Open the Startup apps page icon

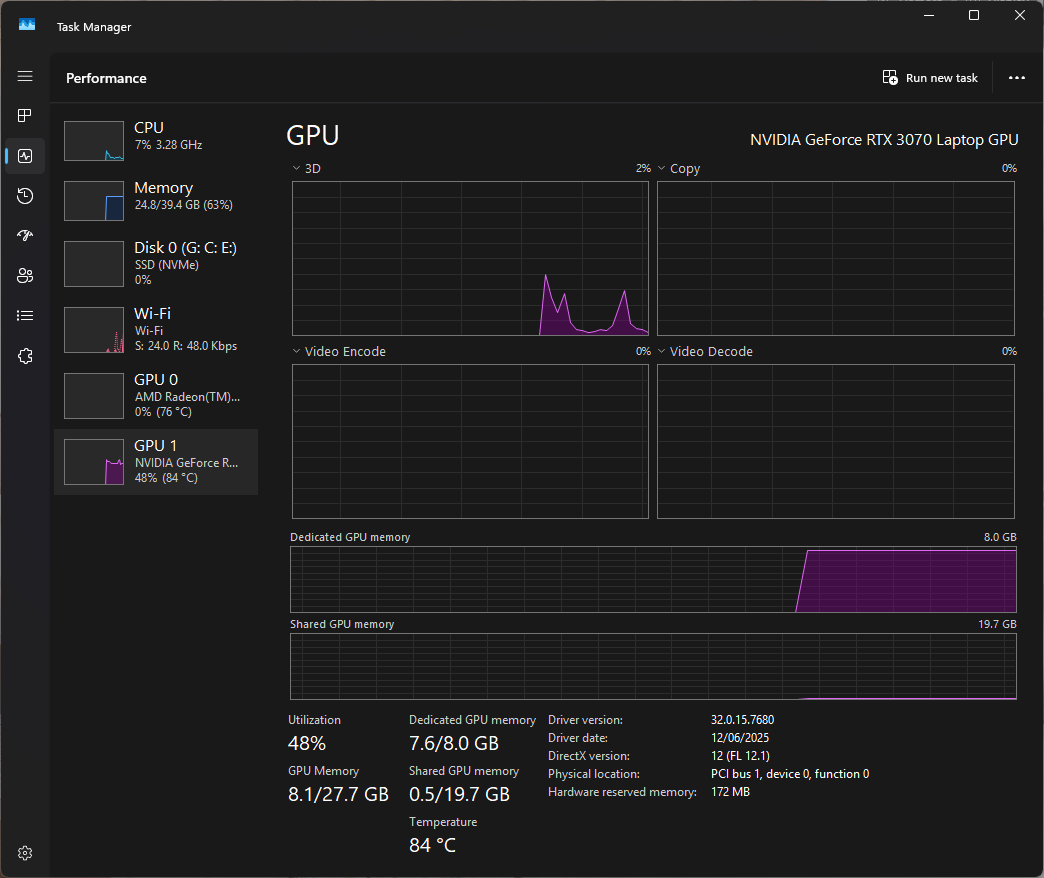(x=25, y=236)
